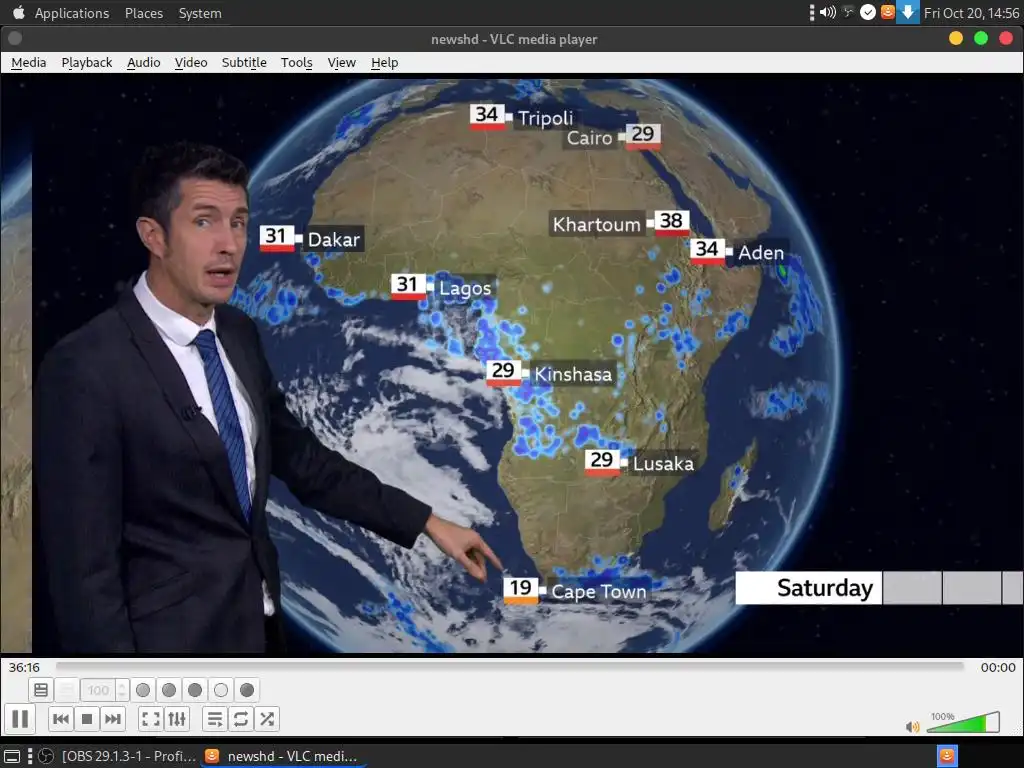
Task: Open the Tools menu
Action: pyautogui.click(x=296, y=63)
